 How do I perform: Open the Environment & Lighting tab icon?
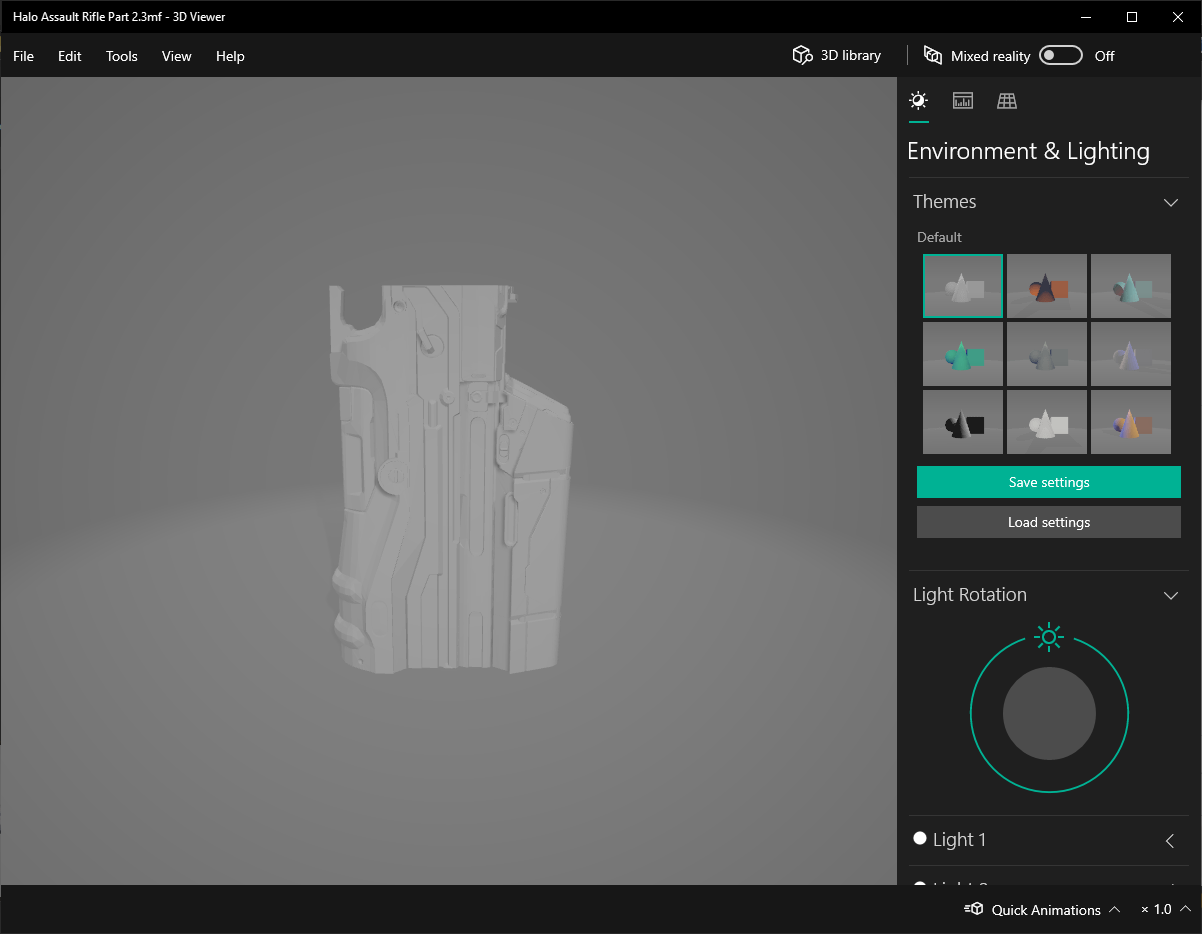[x=918, y=100]
